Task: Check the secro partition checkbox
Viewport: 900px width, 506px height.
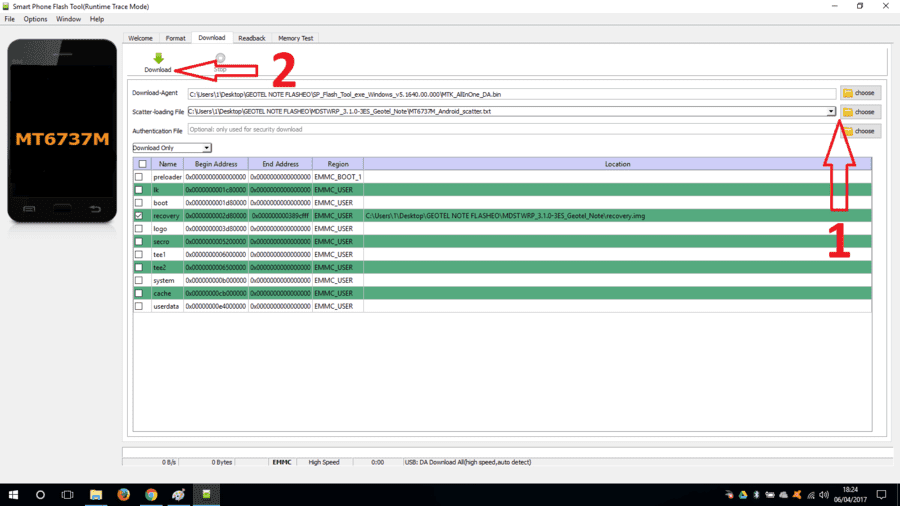Action: pyautogui.click(x=139, y=242)
